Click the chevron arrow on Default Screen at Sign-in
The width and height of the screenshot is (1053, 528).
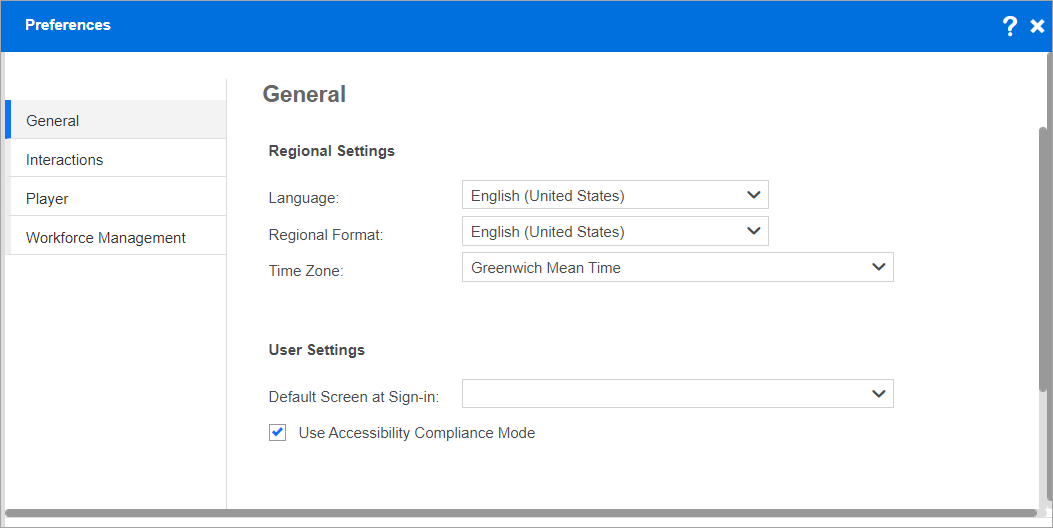tap(879, 393)
